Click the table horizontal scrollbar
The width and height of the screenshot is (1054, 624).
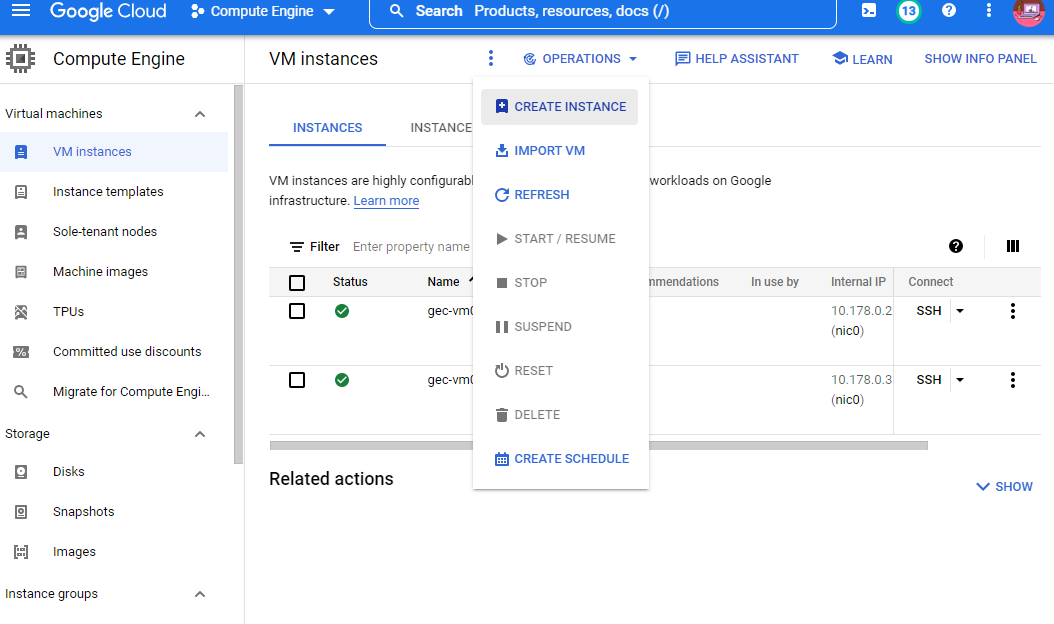tap(598, 445)
